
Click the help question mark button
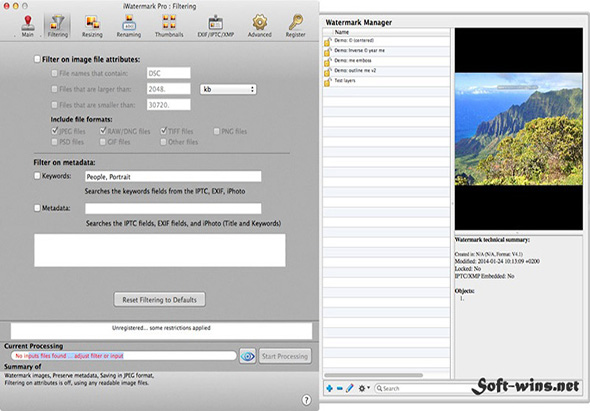pos(307,400)
